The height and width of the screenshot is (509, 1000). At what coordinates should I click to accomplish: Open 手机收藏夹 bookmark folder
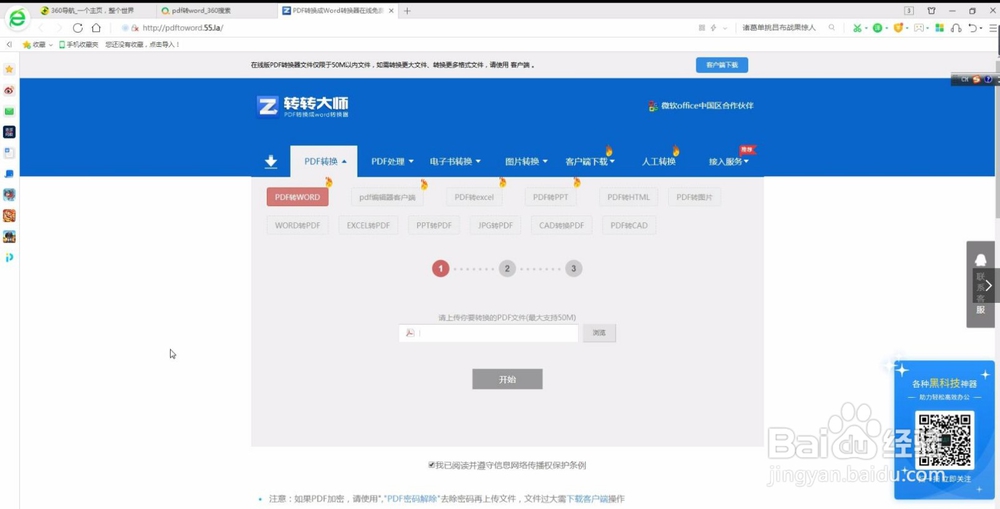[79, 45]
